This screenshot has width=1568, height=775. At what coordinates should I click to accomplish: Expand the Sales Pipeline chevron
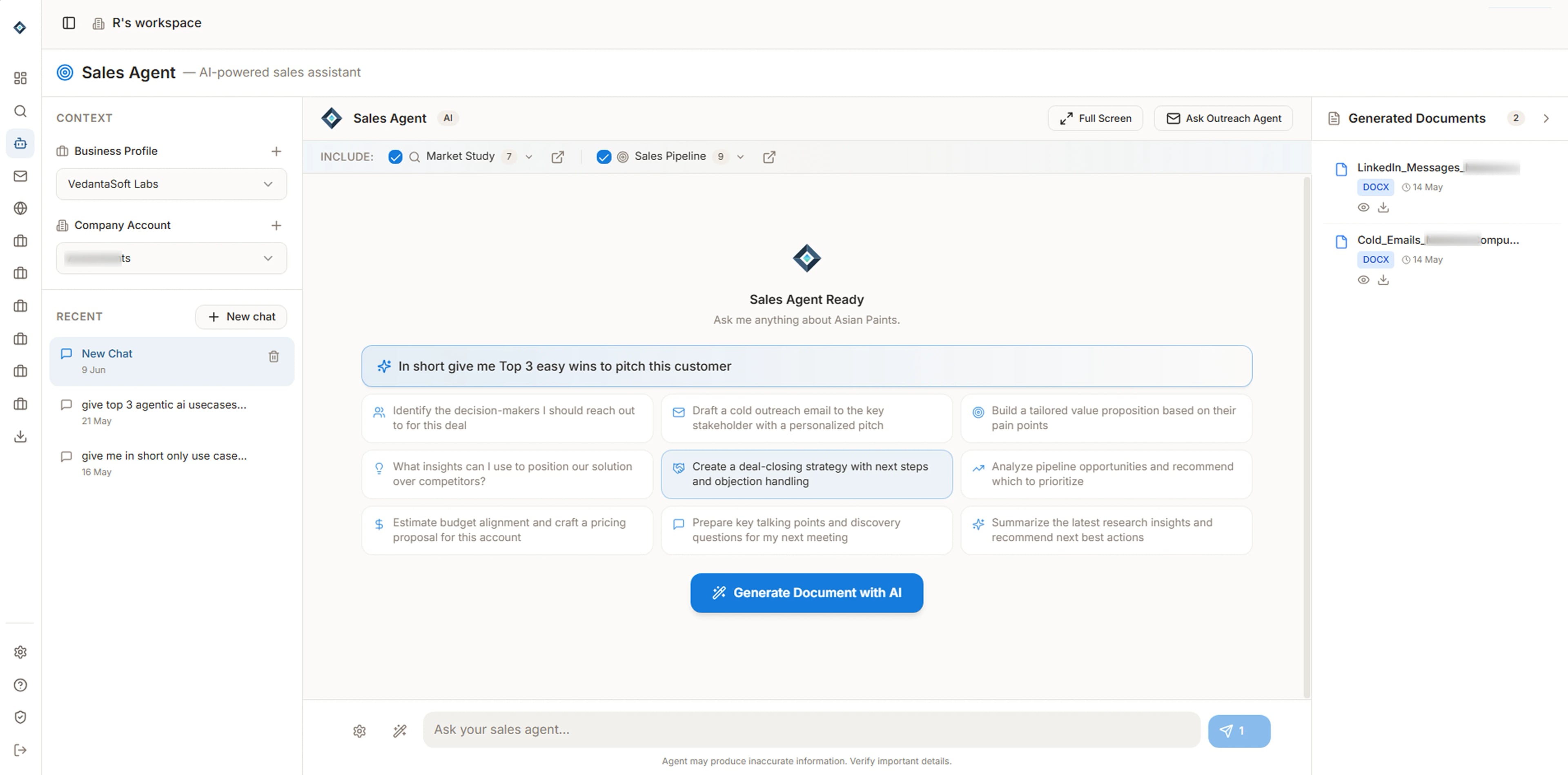(740, 157)
